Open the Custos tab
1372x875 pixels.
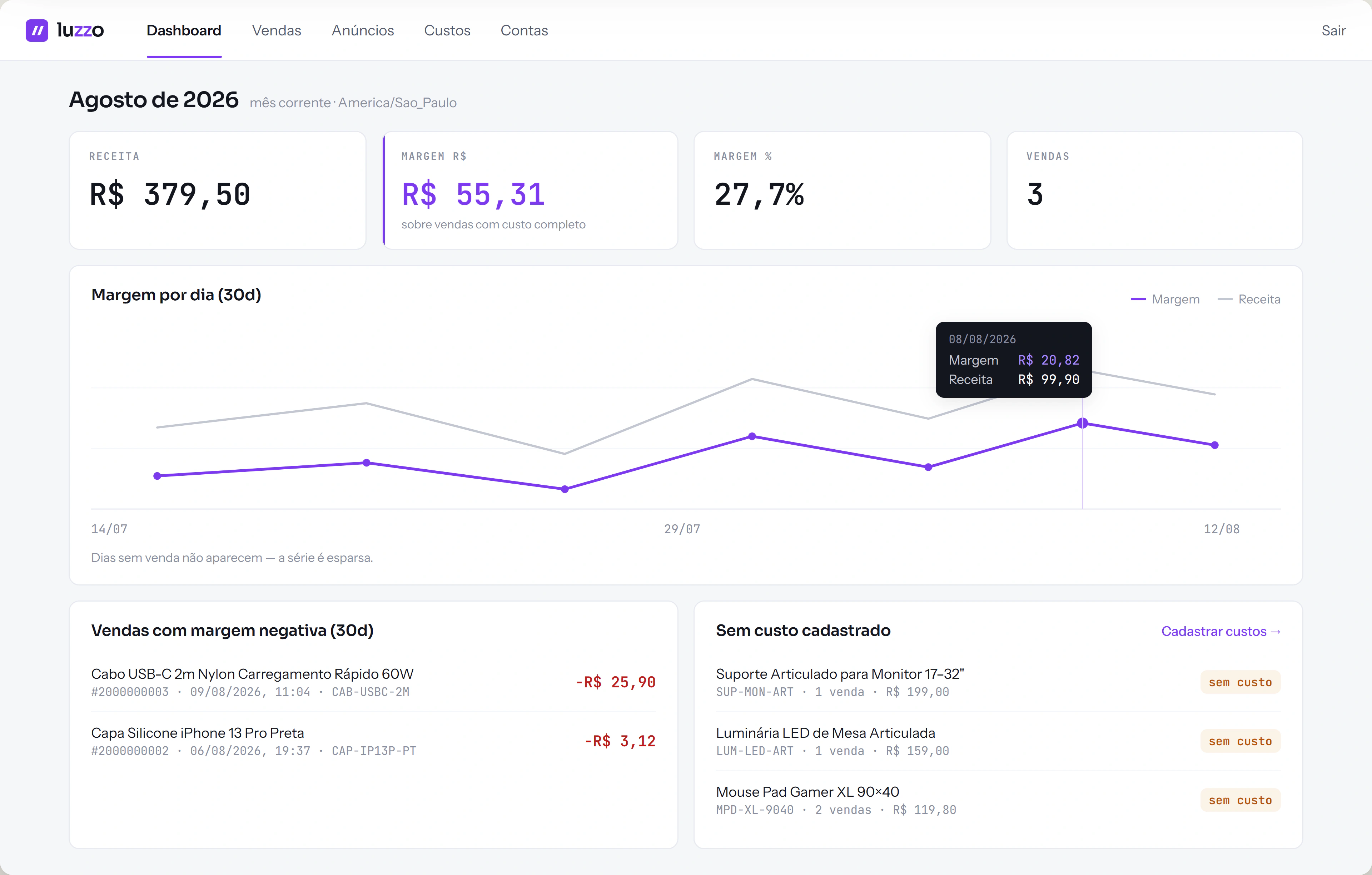447,30
